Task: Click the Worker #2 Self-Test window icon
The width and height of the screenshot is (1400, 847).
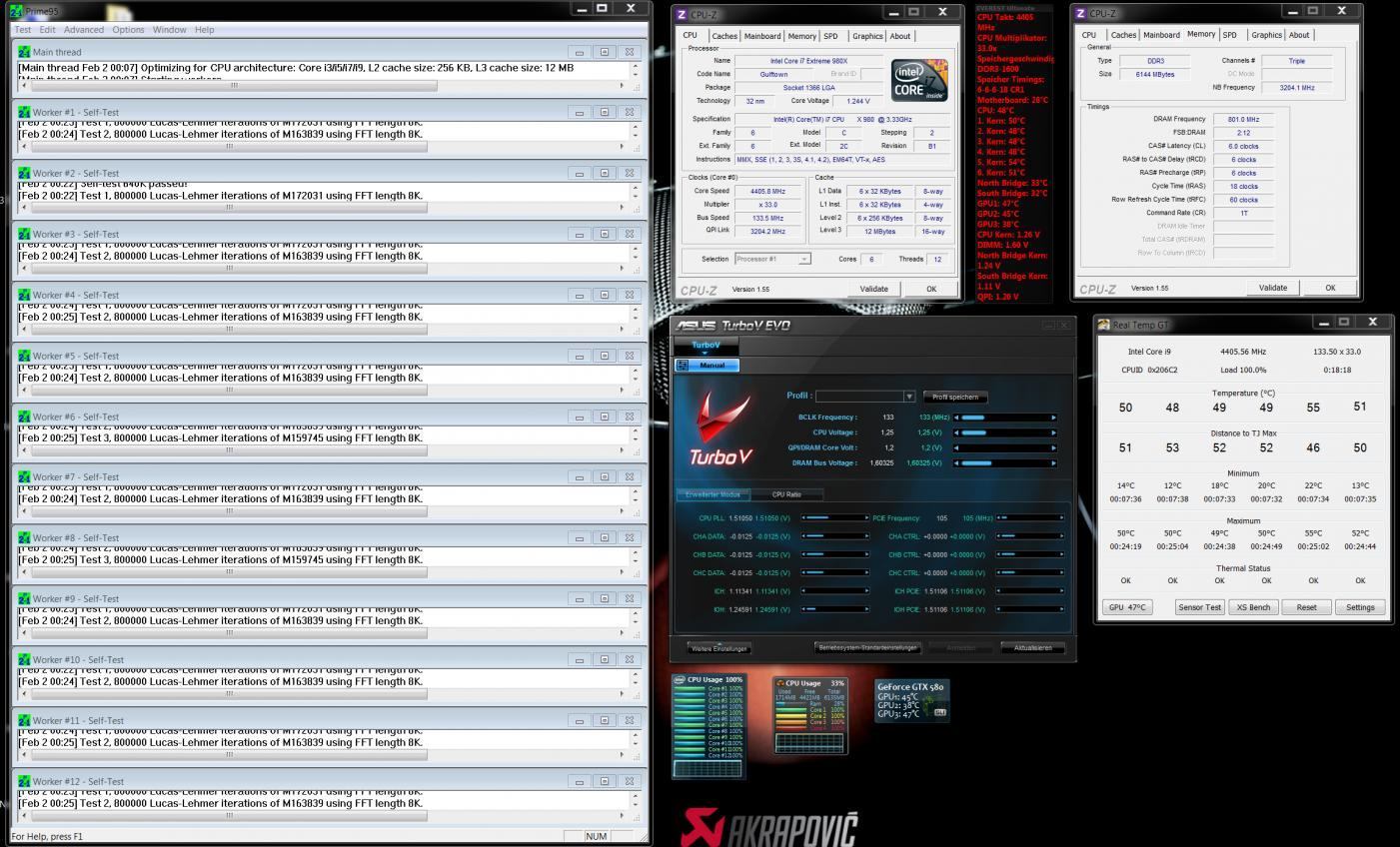Action: [x=25, y=173]
